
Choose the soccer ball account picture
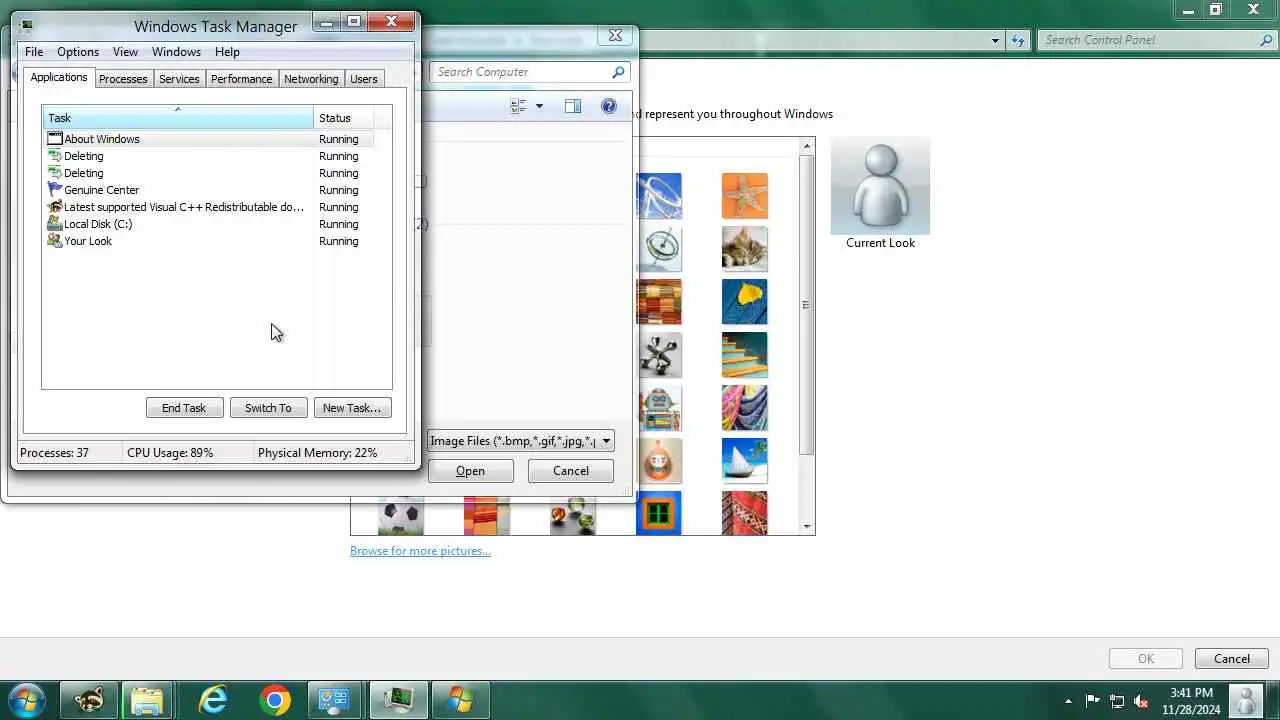(401, 515)
